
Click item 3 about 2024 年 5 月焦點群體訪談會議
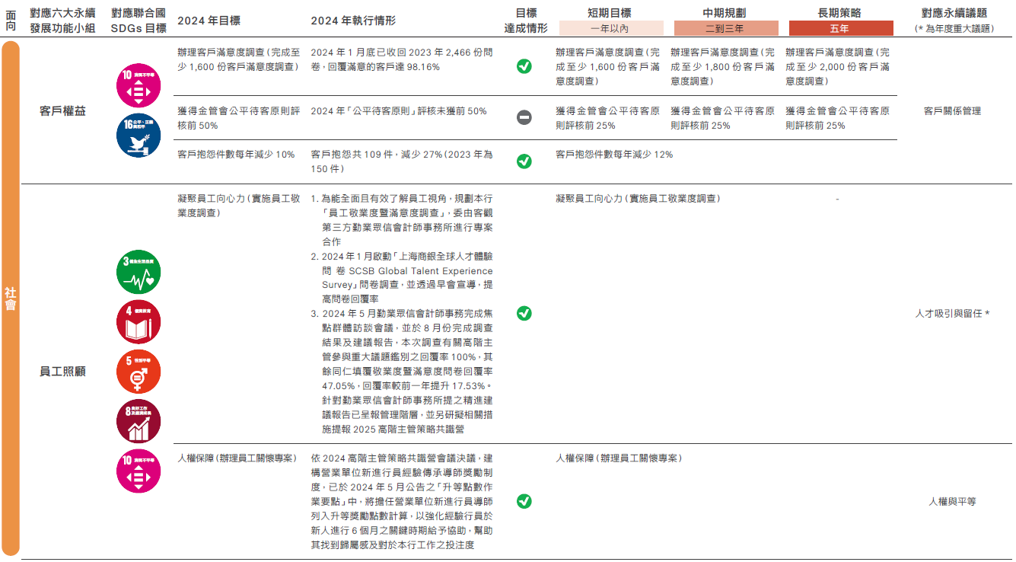pyautogui.click(x=401, y=371)
